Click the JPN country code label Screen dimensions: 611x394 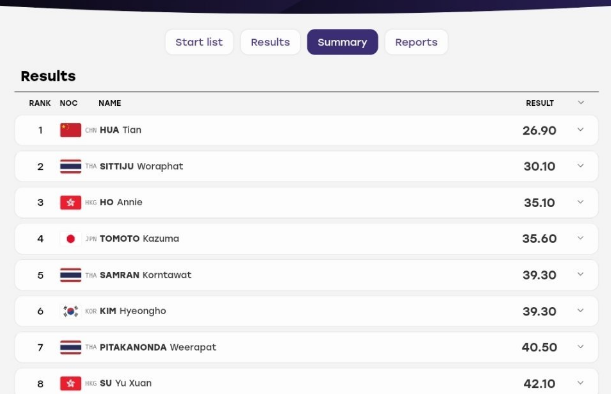point(91,239)
